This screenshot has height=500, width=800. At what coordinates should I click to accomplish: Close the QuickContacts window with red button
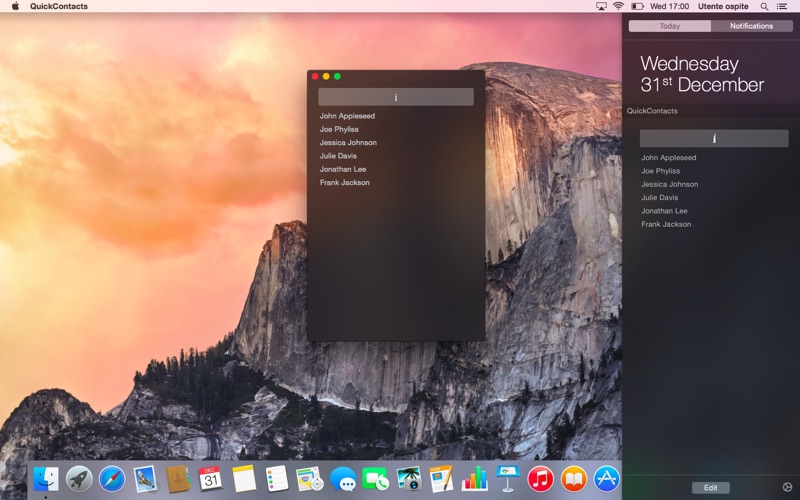coord(315,76)
